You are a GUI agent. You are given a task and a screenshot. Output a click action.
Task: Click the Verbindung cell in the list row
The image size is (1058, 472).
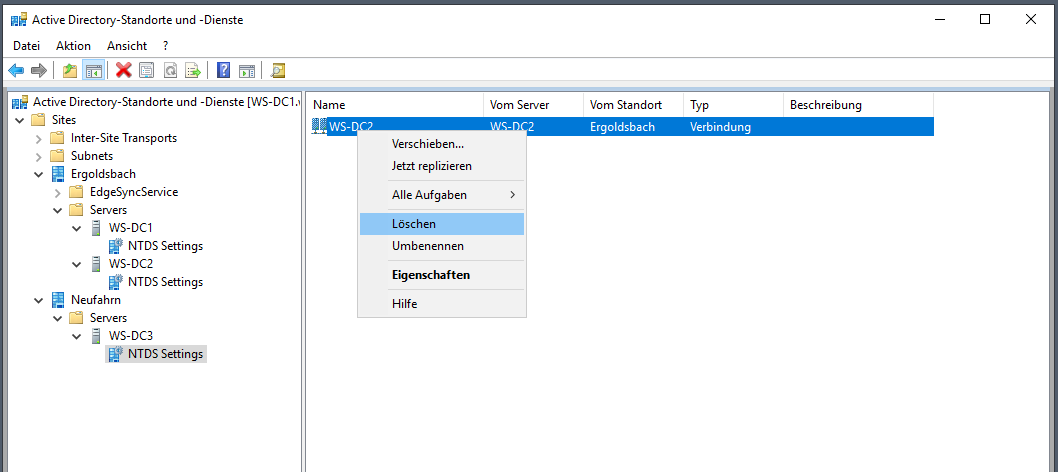(x=721, y=127)
